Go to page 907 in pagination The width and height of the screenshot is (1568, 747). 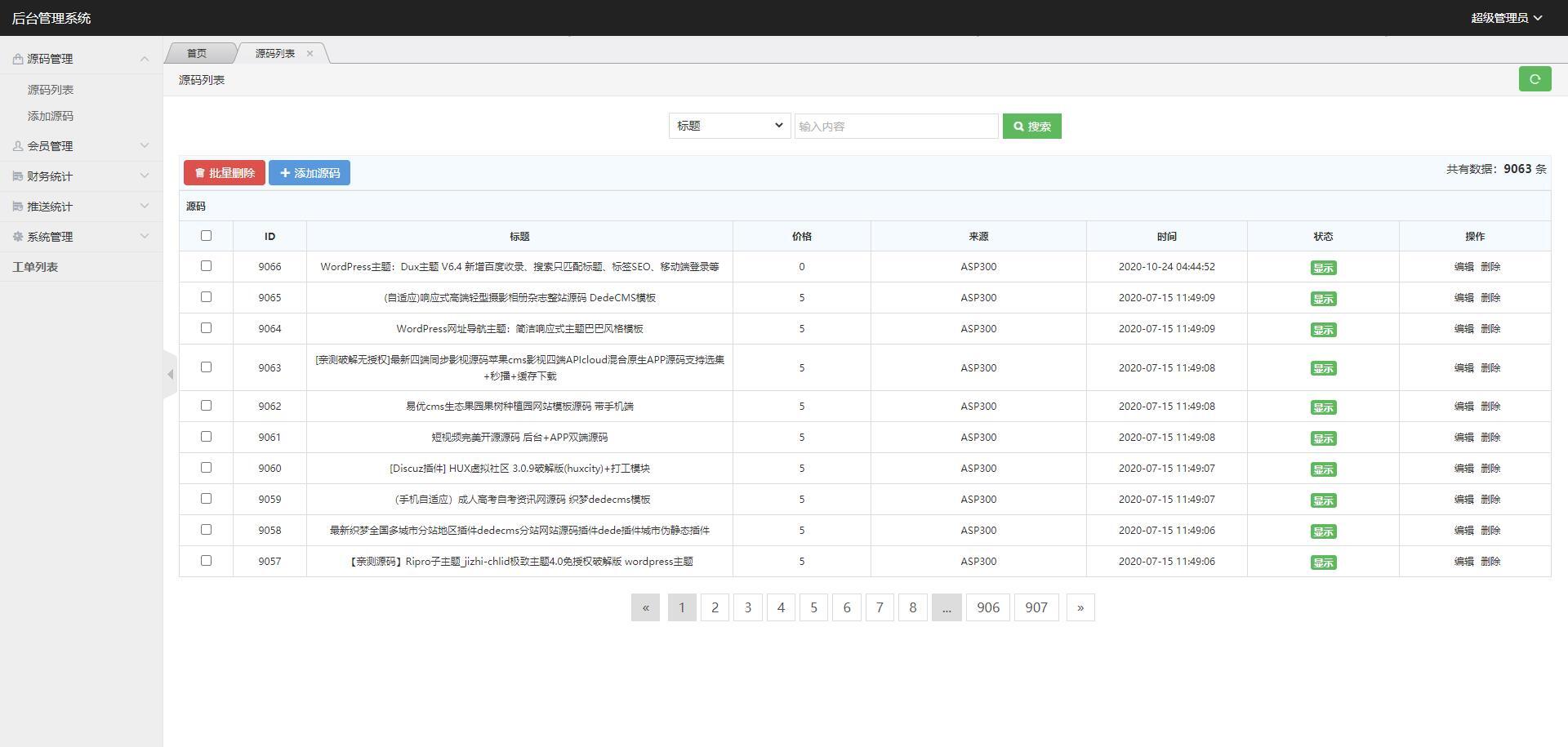(x=1036, y=607)
